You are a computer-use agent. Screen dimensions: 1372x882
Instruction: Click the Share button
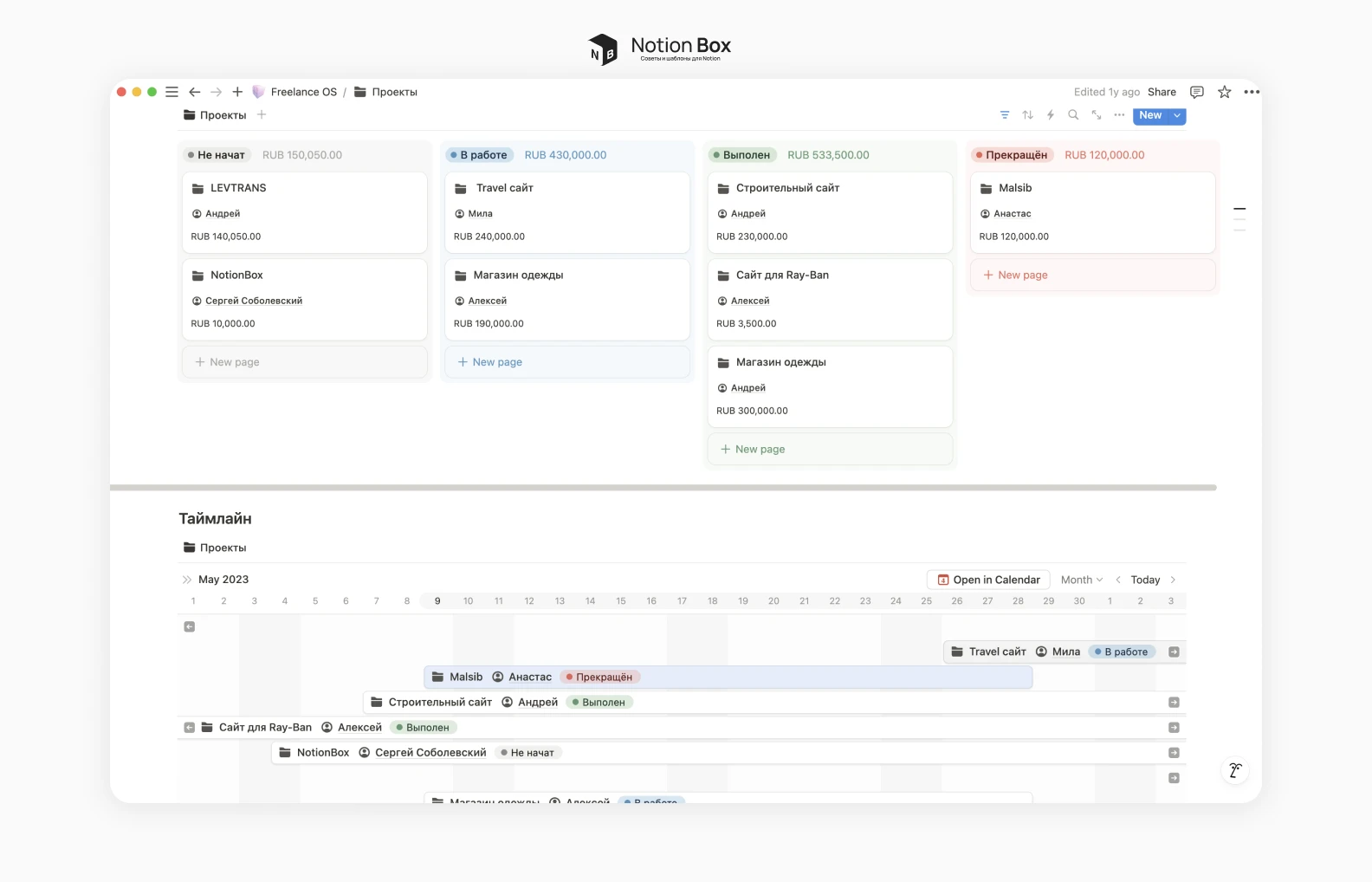pos(1162,92)
